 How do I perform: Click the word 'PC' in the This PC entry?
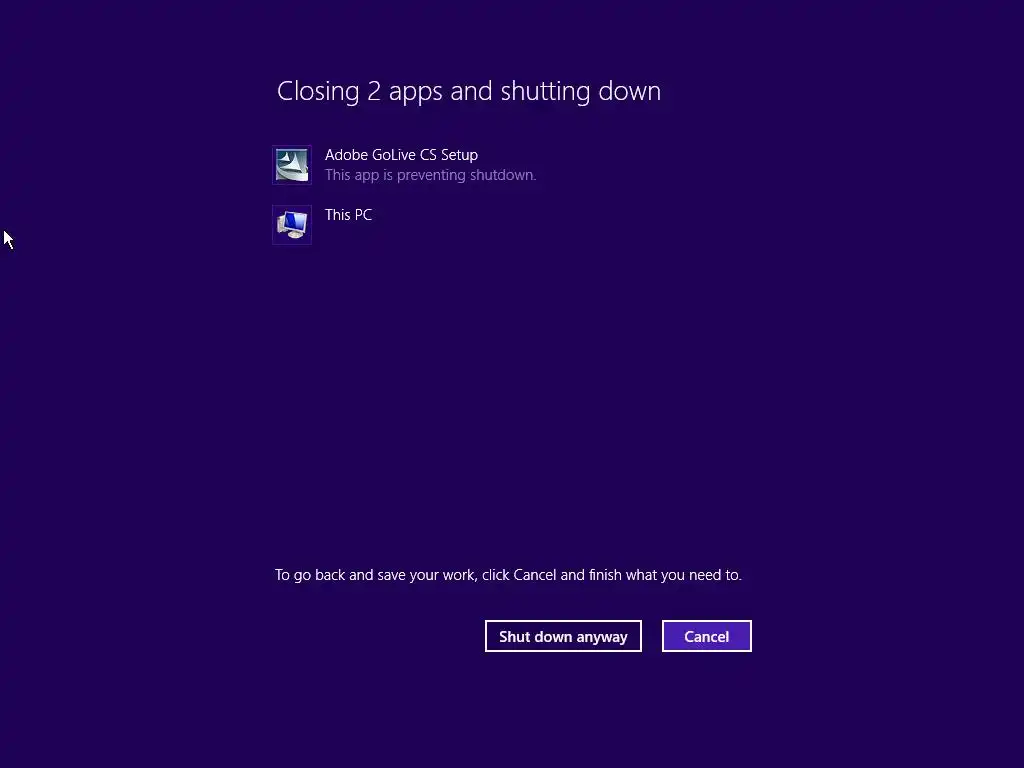coord(363,215)
